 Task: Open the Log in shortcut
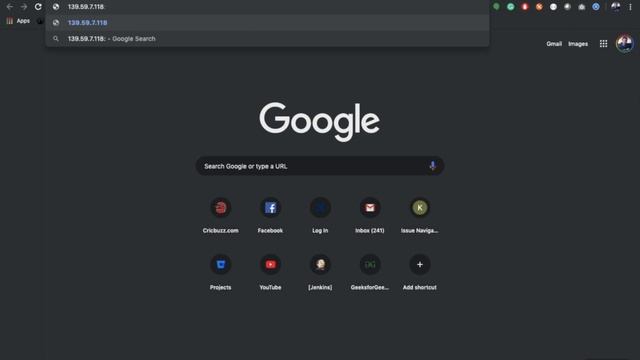[x=320, y=216]
